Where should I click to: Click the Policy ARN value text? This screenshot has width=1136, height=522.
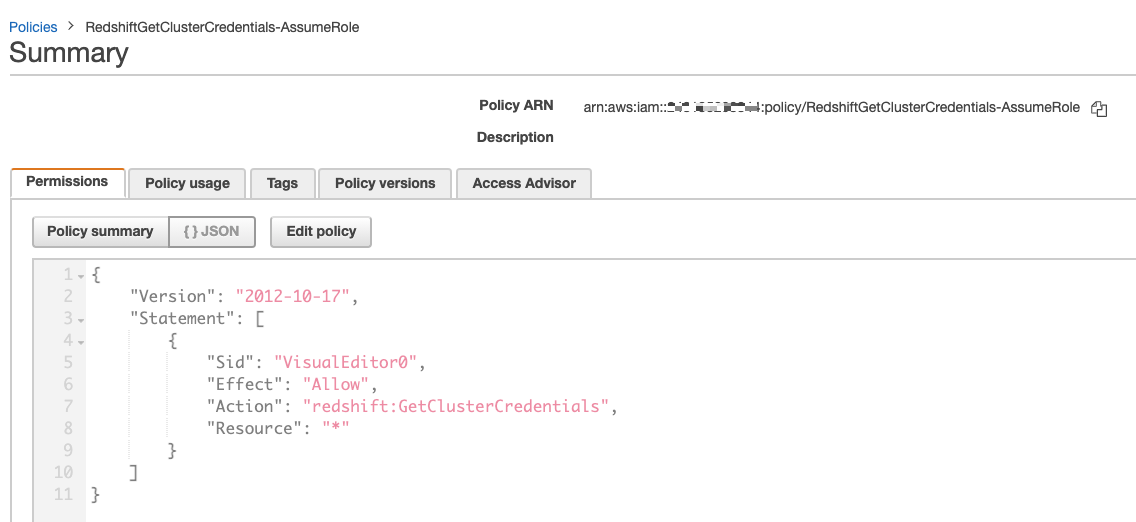tap(832, 108)
